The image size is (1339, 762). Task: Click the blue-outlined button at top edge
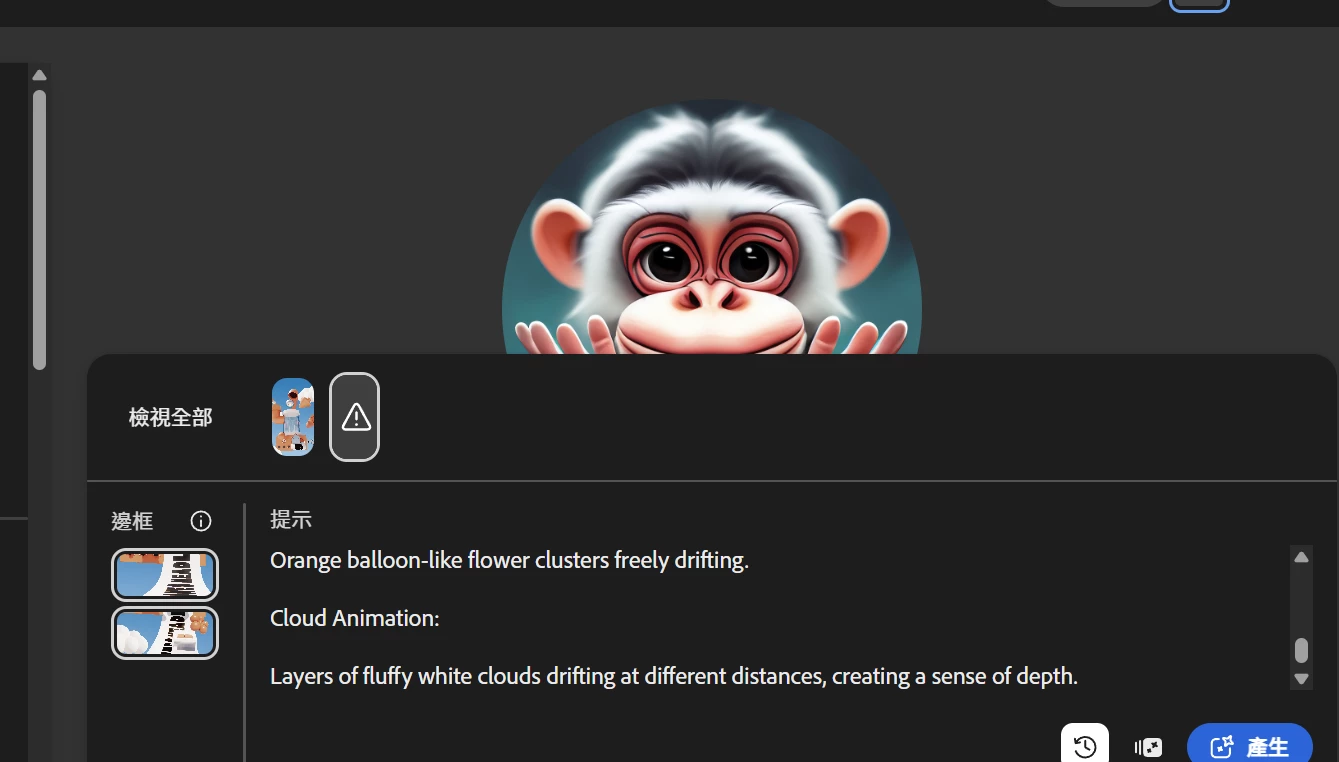pyautogui.click(x=1199, y=4)
